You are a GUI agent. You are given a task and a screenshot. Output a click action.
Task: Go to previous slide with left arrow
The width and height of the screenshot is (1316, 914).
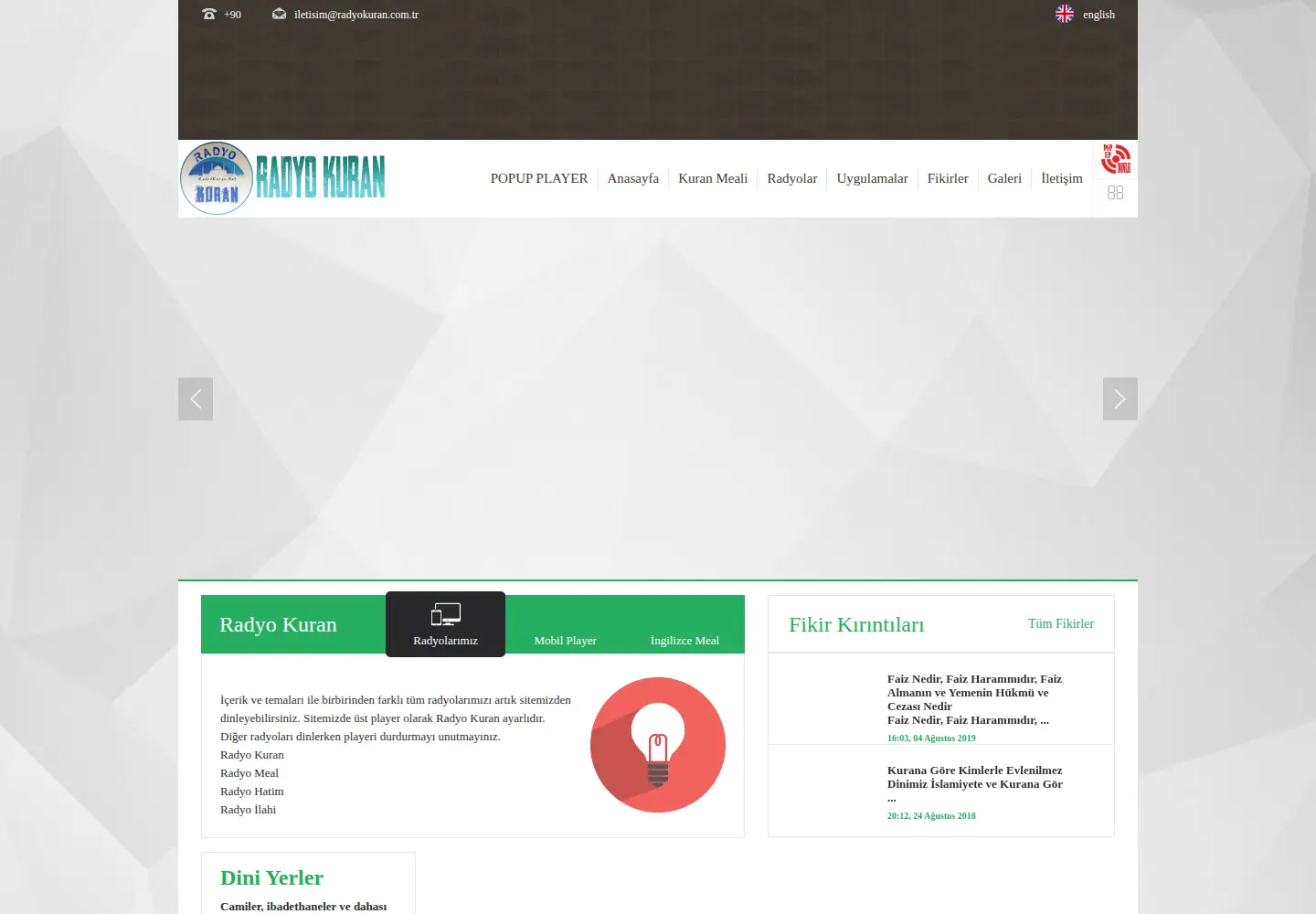click(196, 399)
